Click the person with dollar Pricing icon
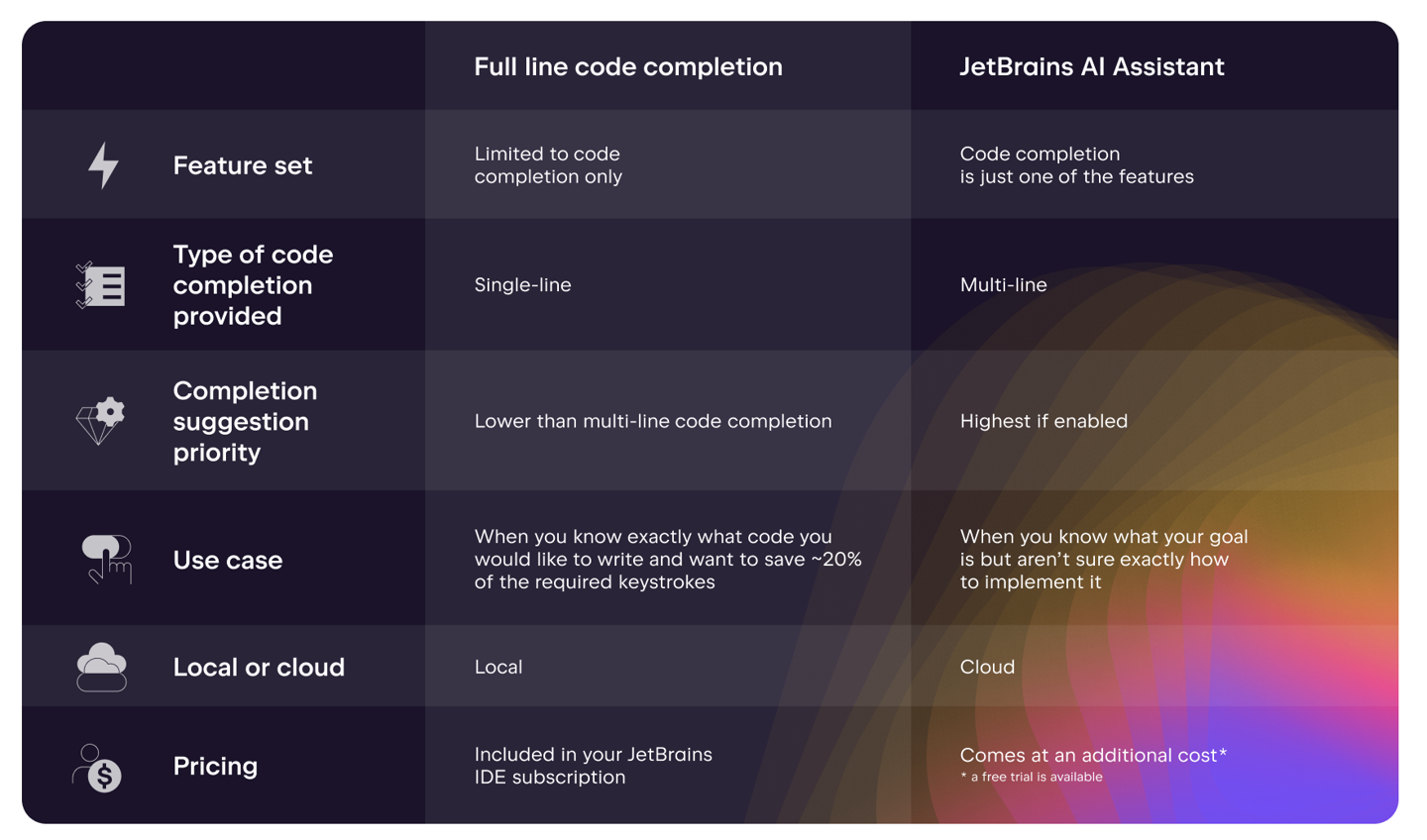The width and height of the screenshot is (1427, 840). point(98,768)
